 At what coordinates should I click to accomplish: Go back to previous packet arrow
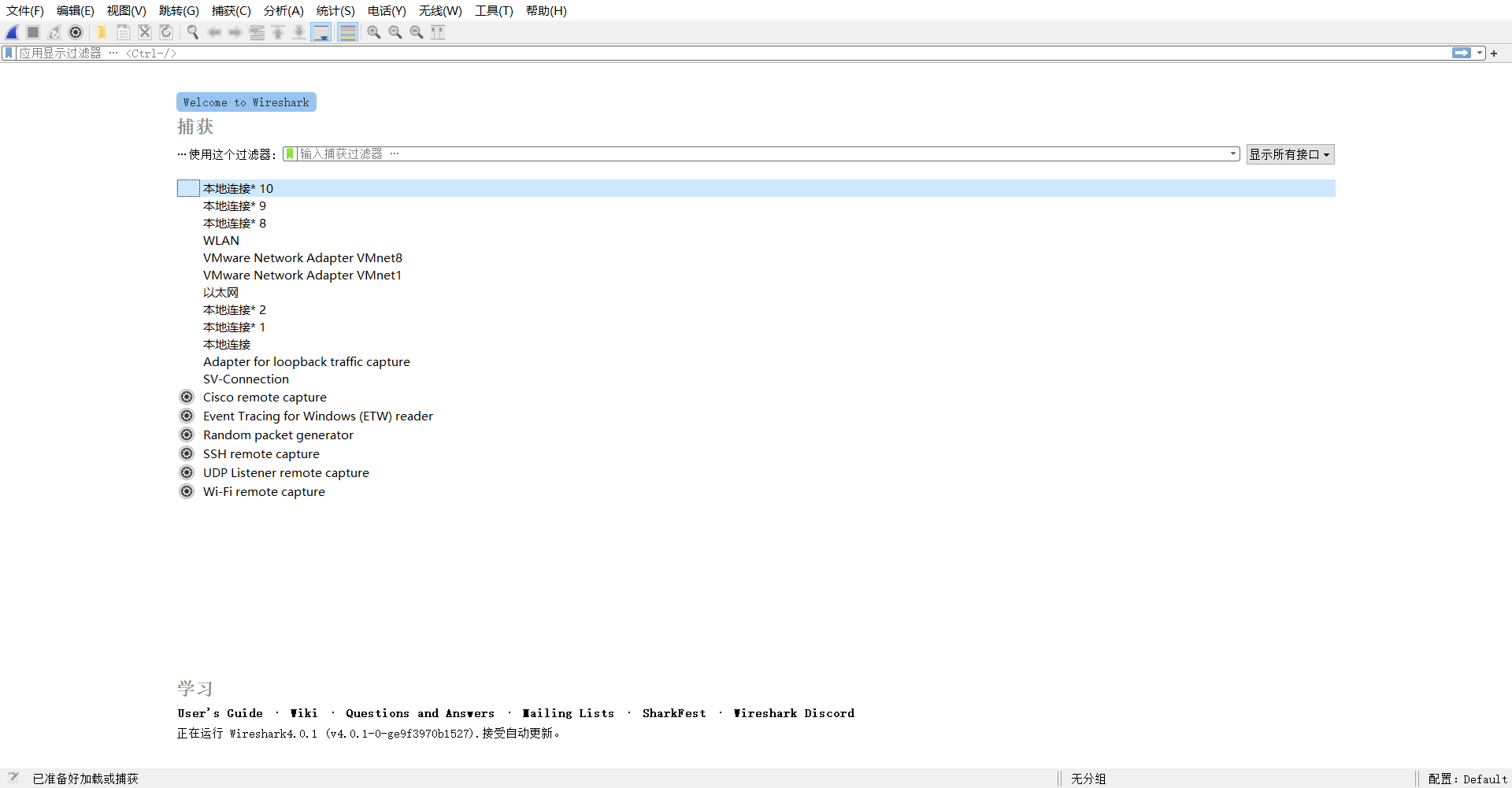(214, 32)
